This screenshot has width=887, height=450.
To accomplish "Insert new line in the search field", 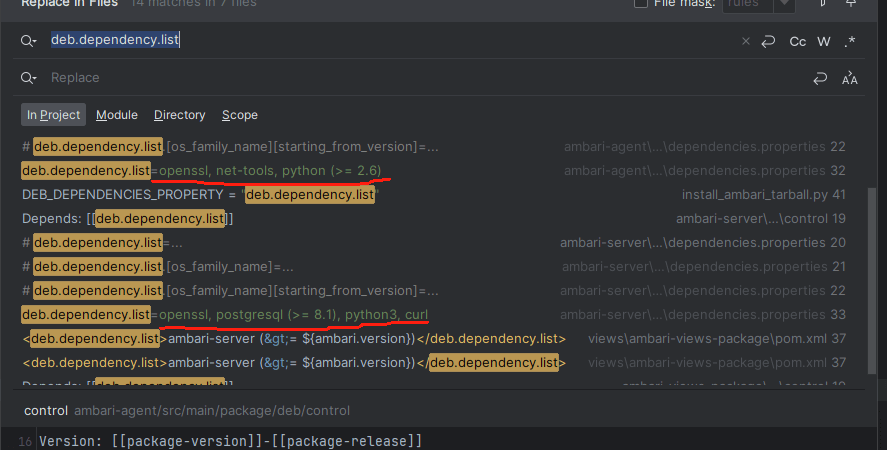I will click(x=768, y=41).
